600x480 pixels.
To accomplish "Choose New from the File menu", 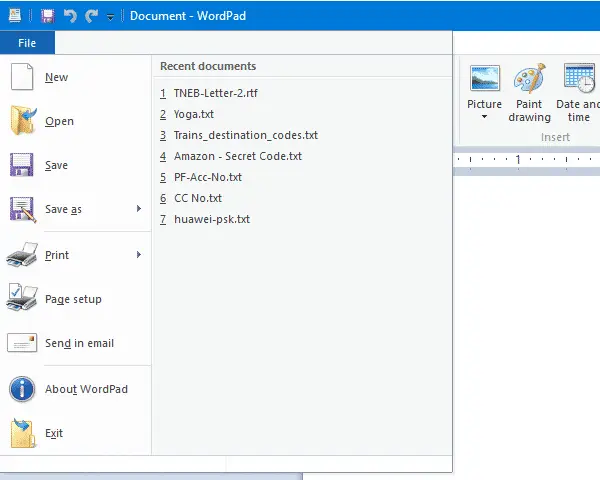I will (x=77, y=77).
